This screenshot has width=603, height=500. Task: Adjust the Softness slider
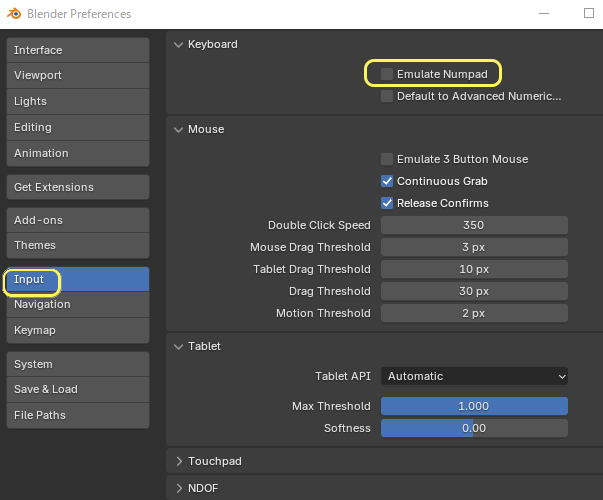pyautogui.click(x=473, y=428)
